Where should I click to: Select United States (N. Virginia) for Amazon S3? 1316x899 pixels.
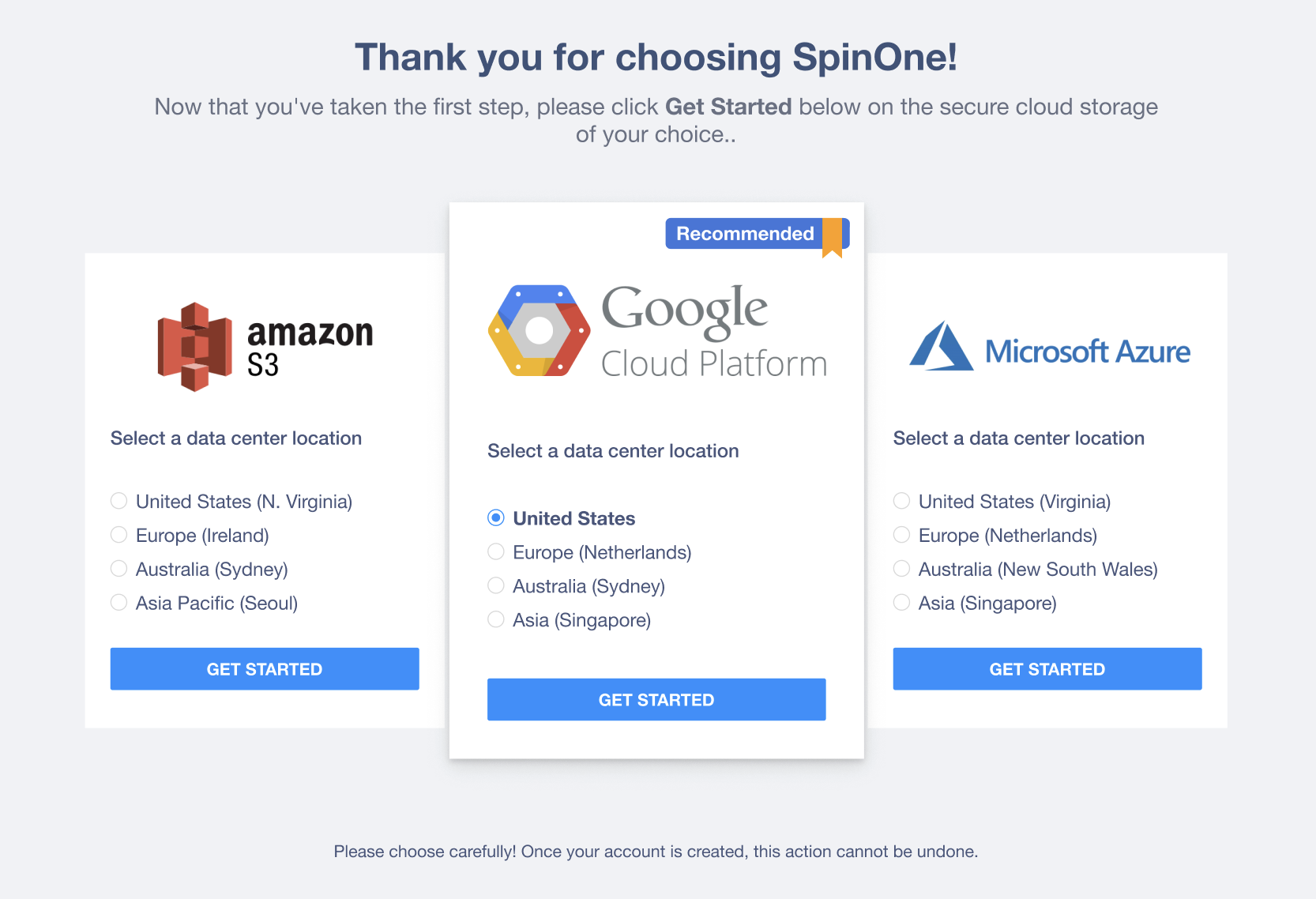pos(119,501)
